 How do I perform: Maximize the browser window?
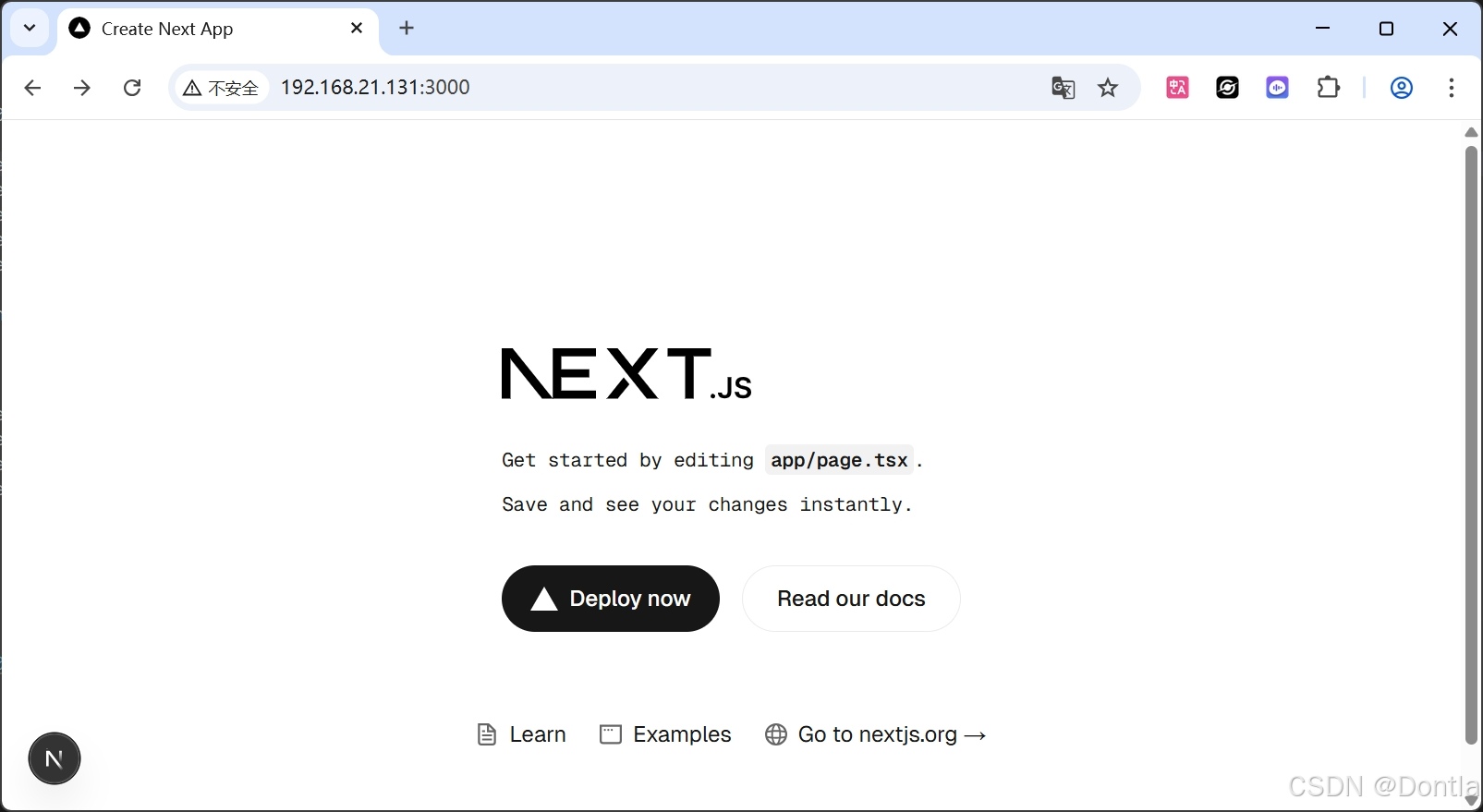pyautogui.click(x=1386, y=29)
